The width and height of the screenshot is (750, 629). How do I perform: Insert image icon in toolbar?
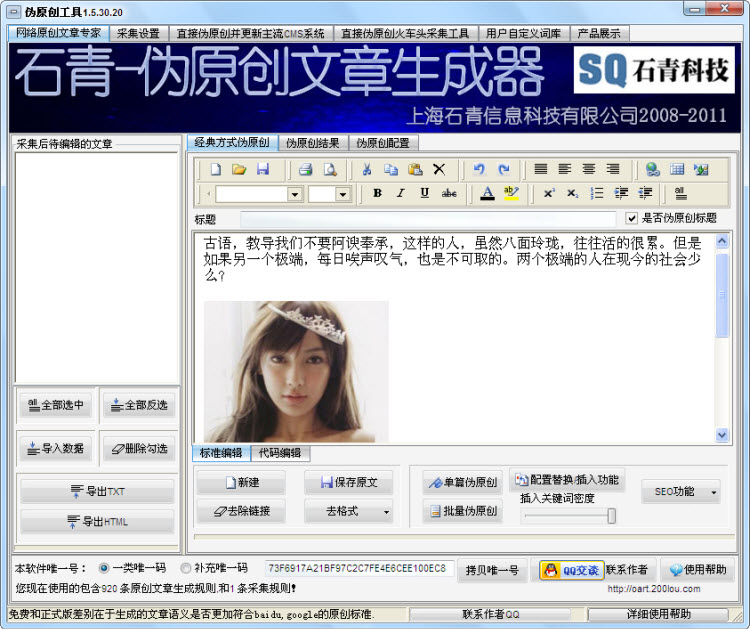701,169
